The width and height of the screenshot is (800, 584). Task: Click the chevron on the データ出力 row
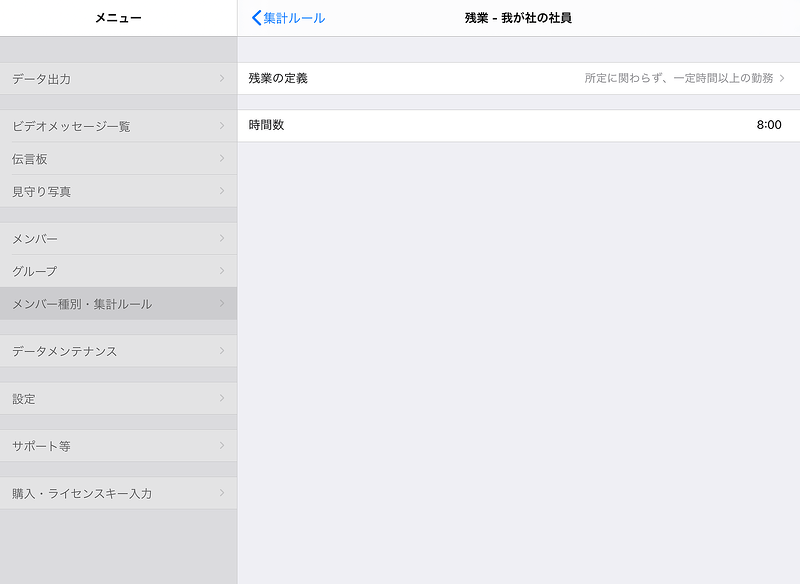(x=222, y=78)
